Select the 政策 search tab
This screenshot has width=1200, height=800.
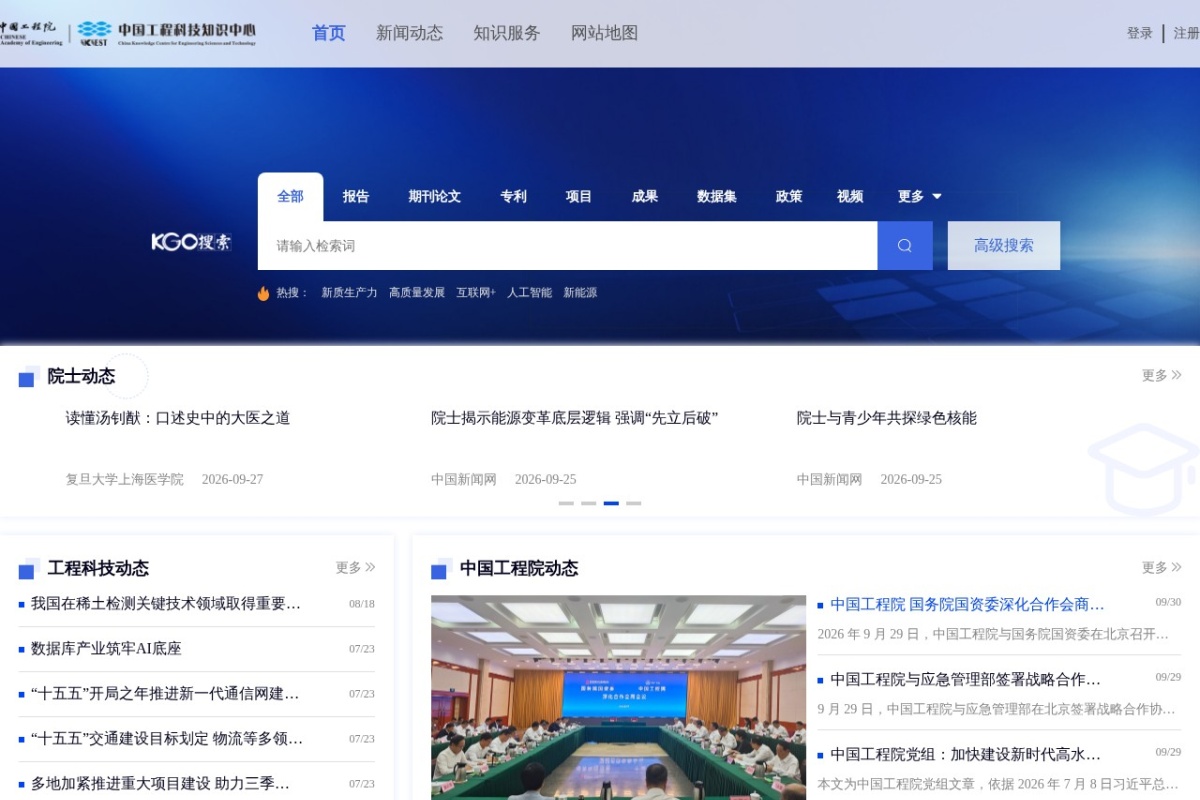(789, 196)
